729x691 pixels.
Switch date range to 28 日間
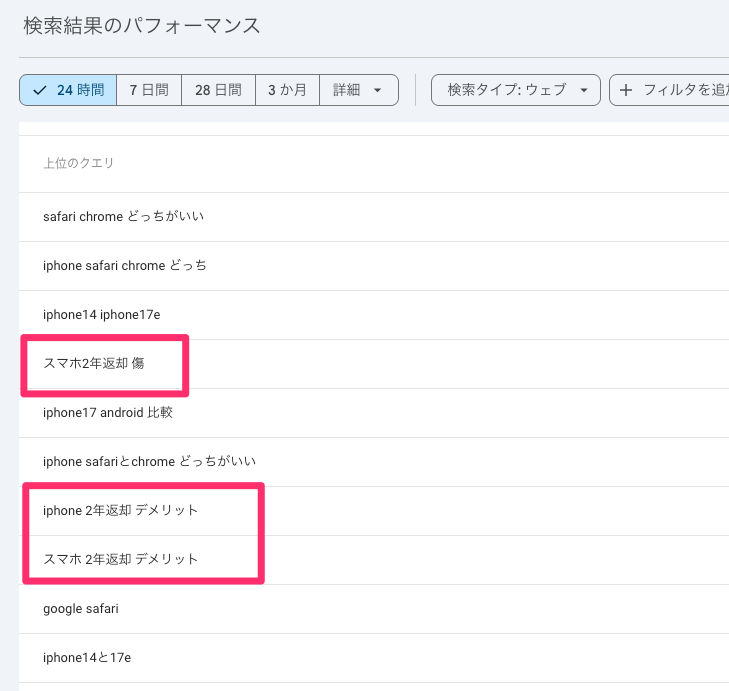pyautogui.click(x=218, y=90)
